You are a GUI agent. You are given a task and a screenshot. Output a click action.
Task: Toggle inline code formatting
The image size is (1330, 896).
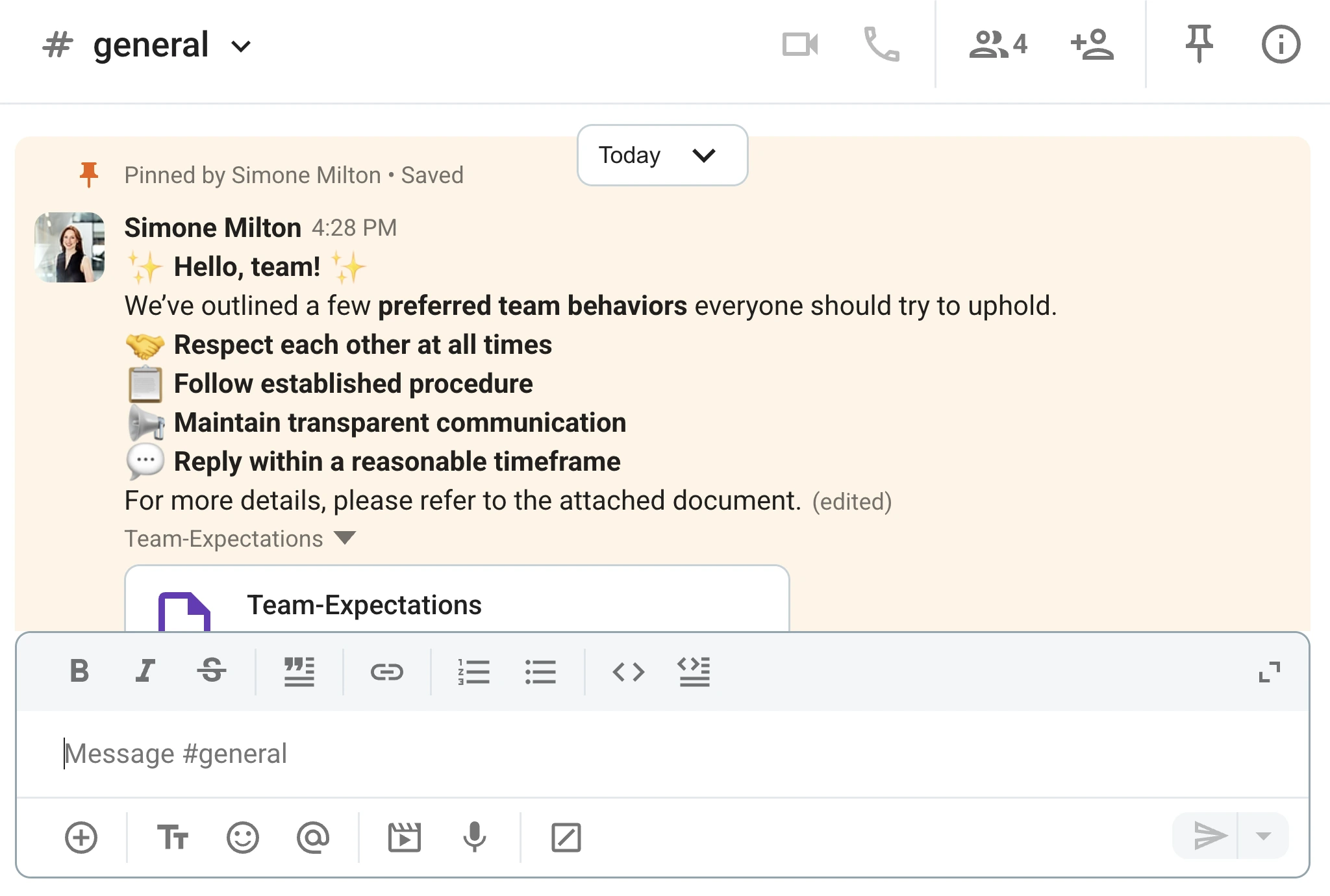point(629,671)
